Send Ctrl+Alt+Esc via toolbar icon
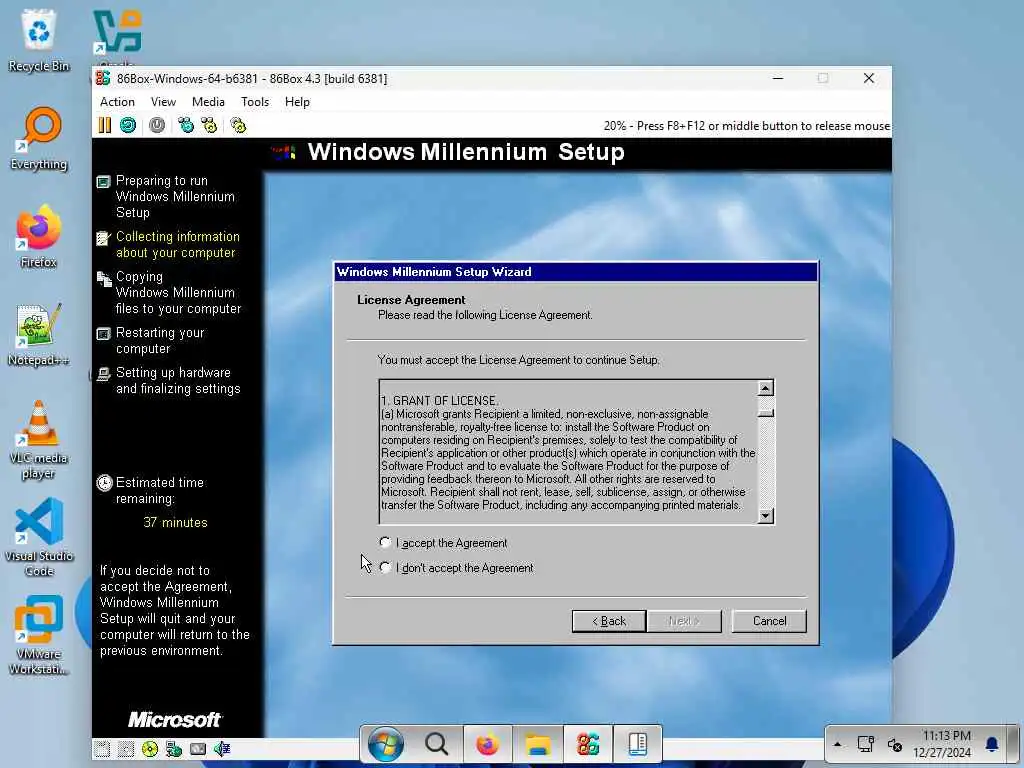This screenshot has height=768, width=1024. pos(209,125)
